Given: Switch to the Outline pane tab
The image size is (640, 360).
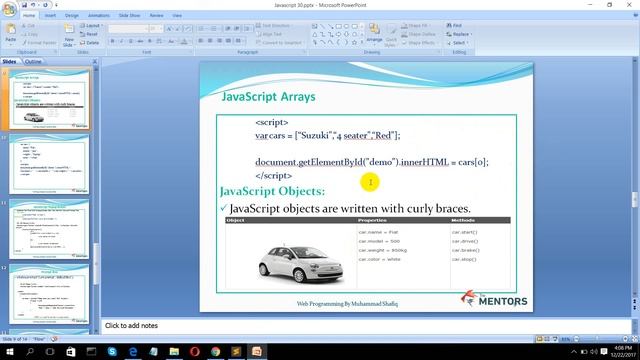Looking at the screenshot, I should coord(33,62).
